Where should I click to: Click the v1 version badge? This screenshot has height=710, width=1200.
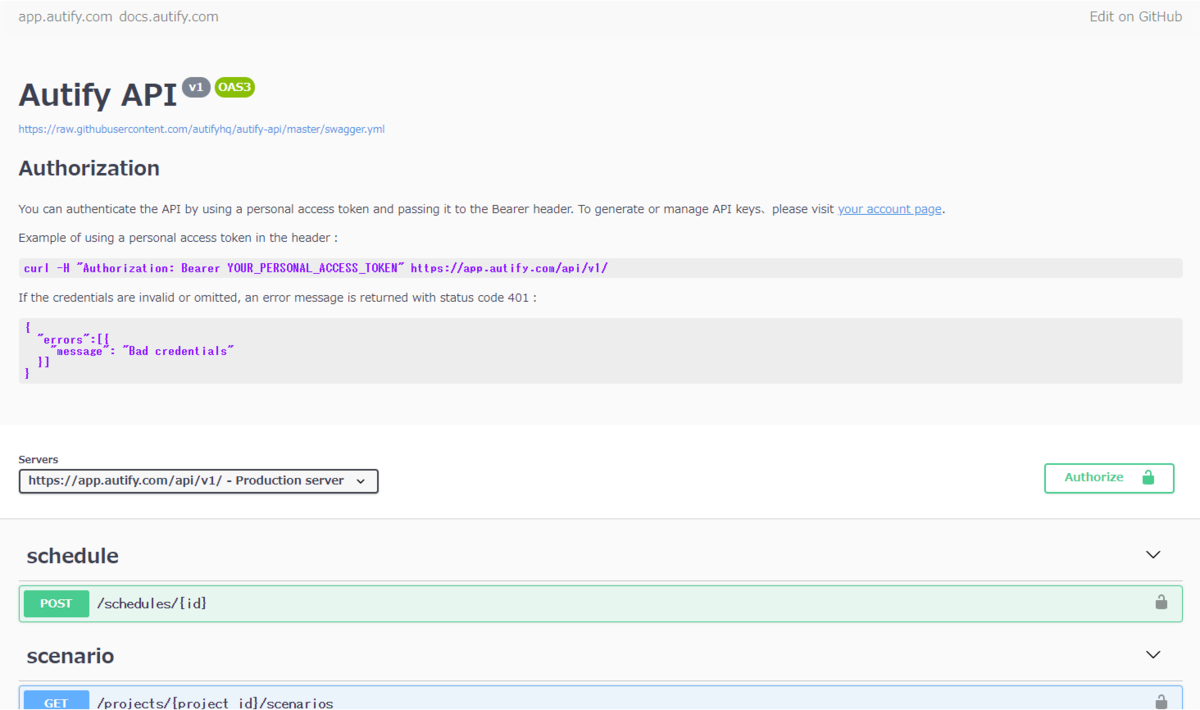click(x=196, y=88)
